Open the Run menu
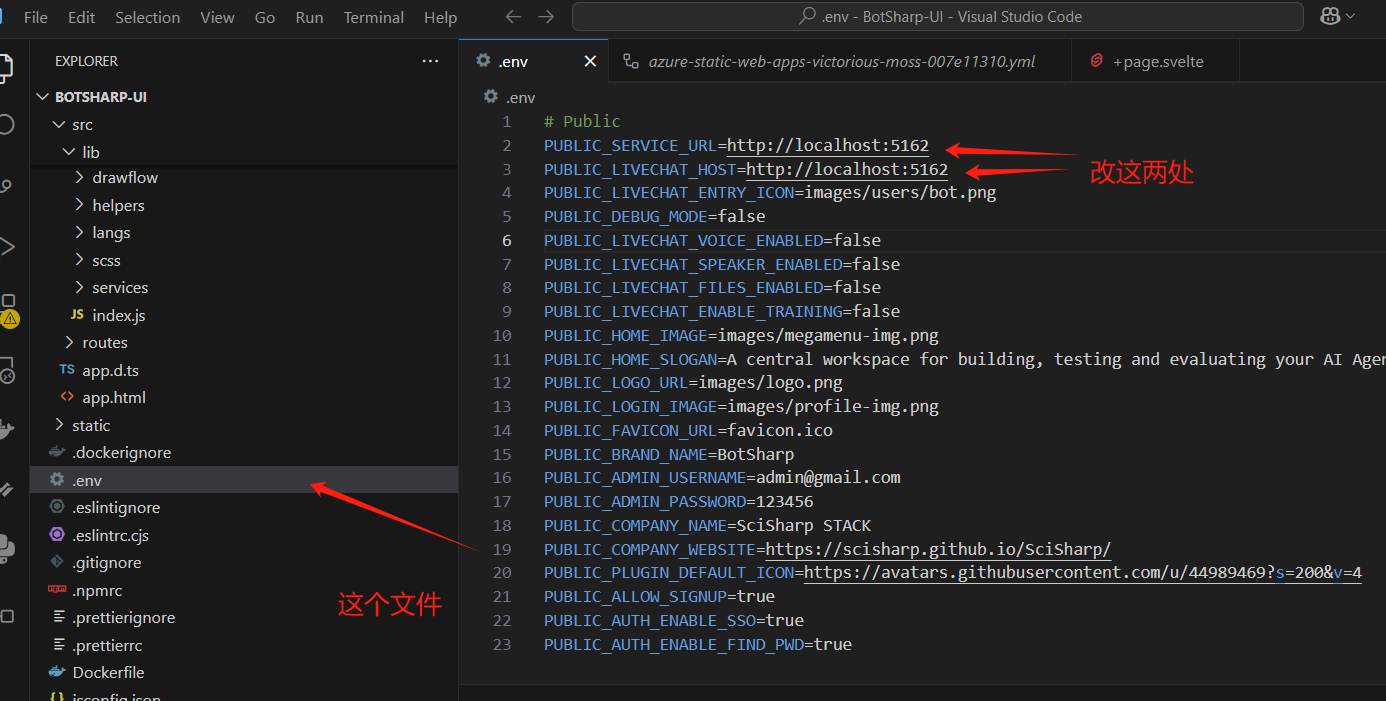Image resolution: width=1386 pixels, height=701 pixels. tap(310, 17)
